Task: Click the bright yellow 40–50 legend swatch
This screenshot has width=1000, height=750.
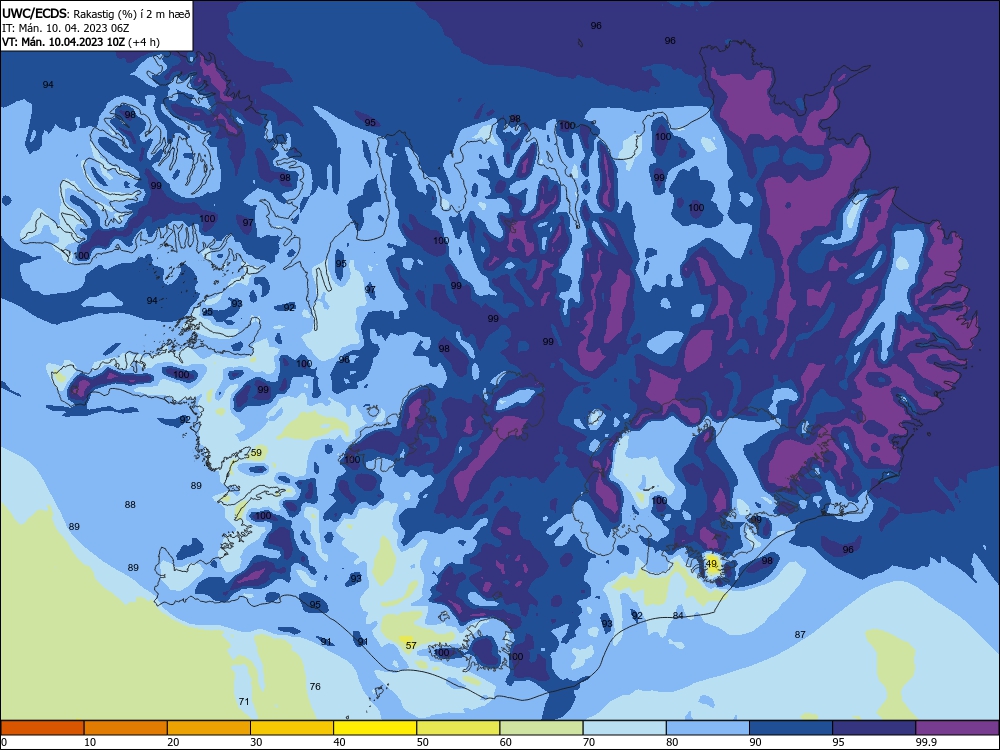Action: (x=375, y=728)
